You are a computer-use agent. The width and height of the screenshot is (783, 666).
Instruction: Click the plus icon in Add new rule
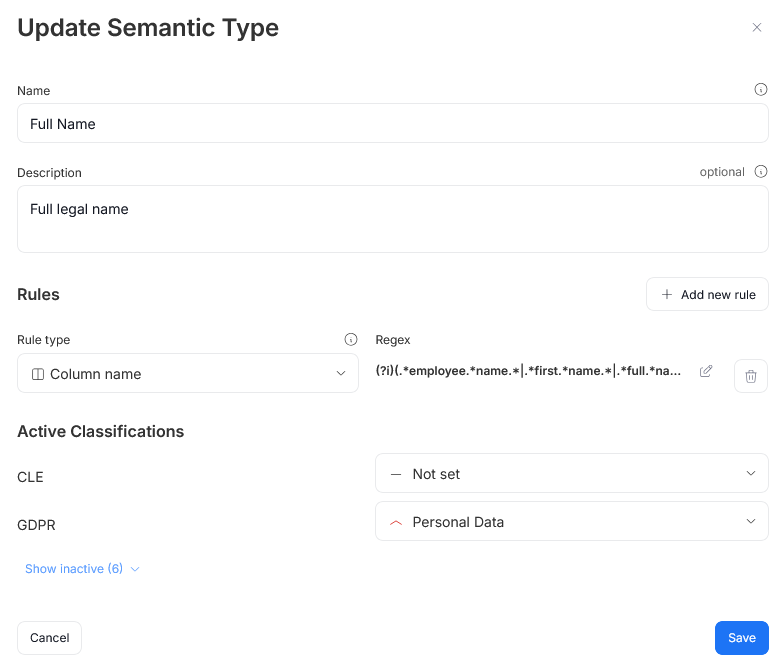(x=667, y=295)
